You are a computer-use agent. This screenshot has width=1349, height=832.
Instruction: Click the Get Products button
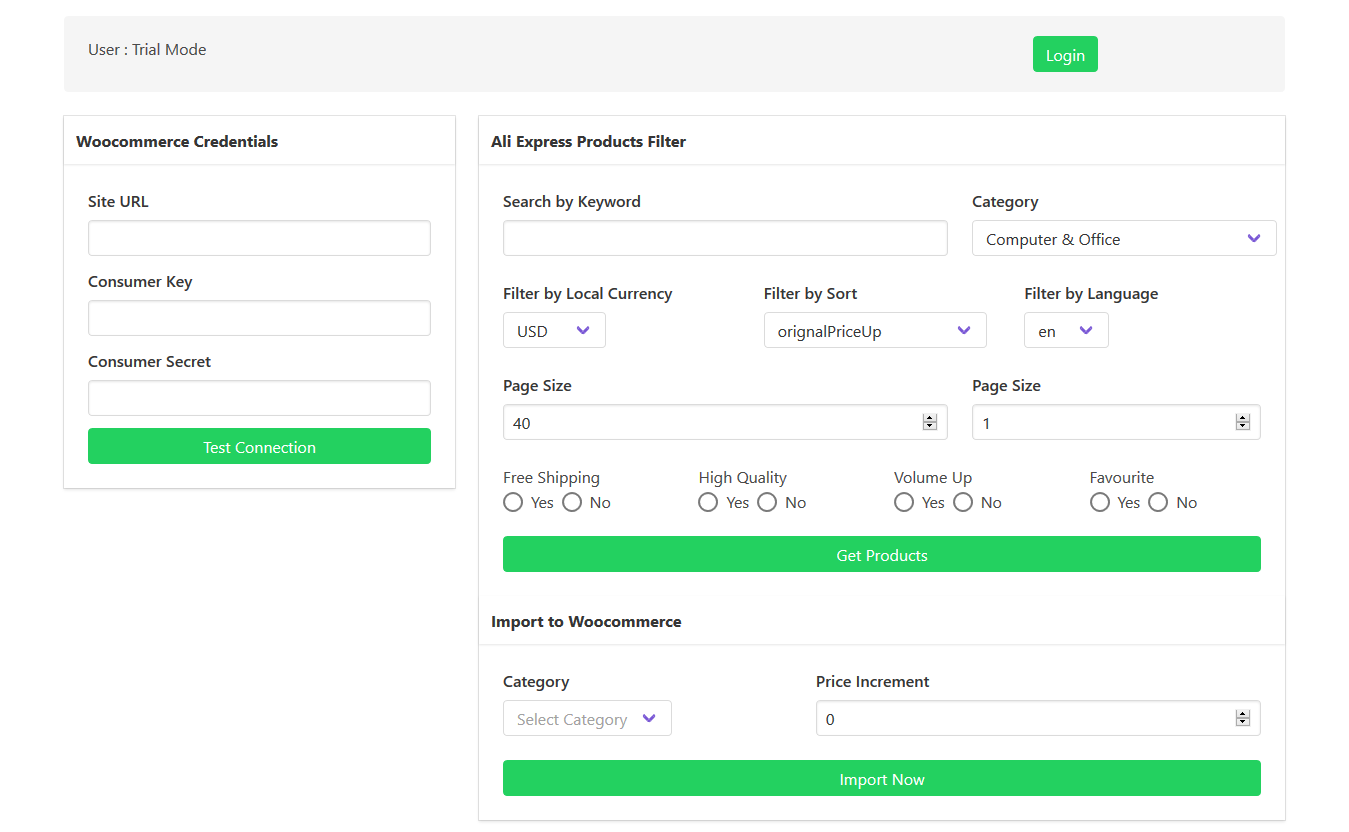tap(882, 554)
